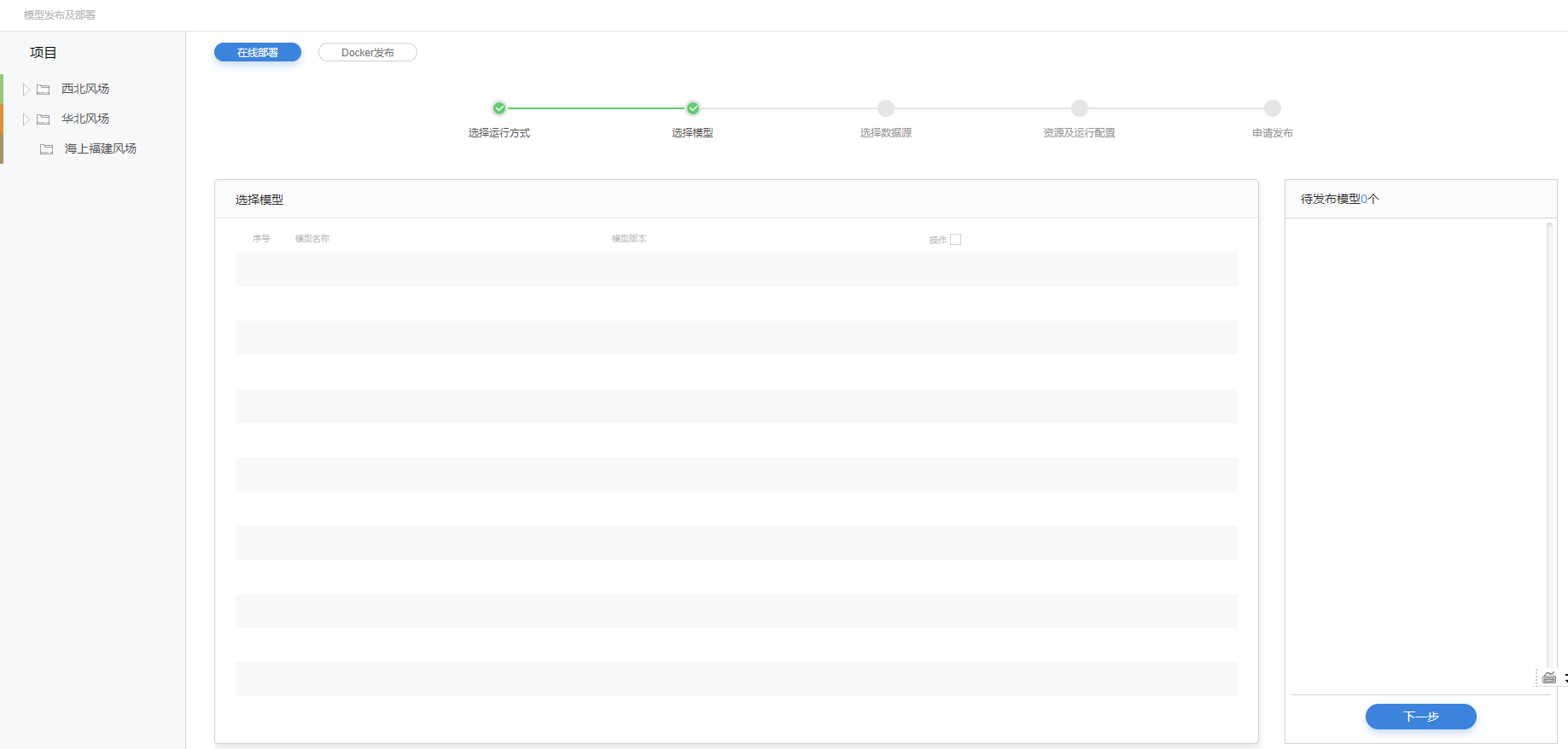1568x749 pixels.
Task: Click the 序号 column header
Action: (261, 239)
